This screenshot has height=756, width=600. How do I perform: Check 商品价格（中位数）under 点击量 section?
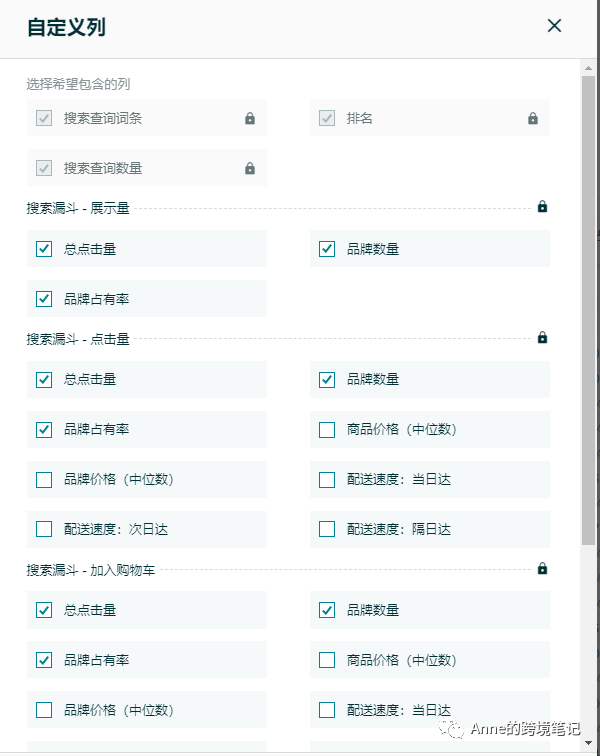[327, 430]
